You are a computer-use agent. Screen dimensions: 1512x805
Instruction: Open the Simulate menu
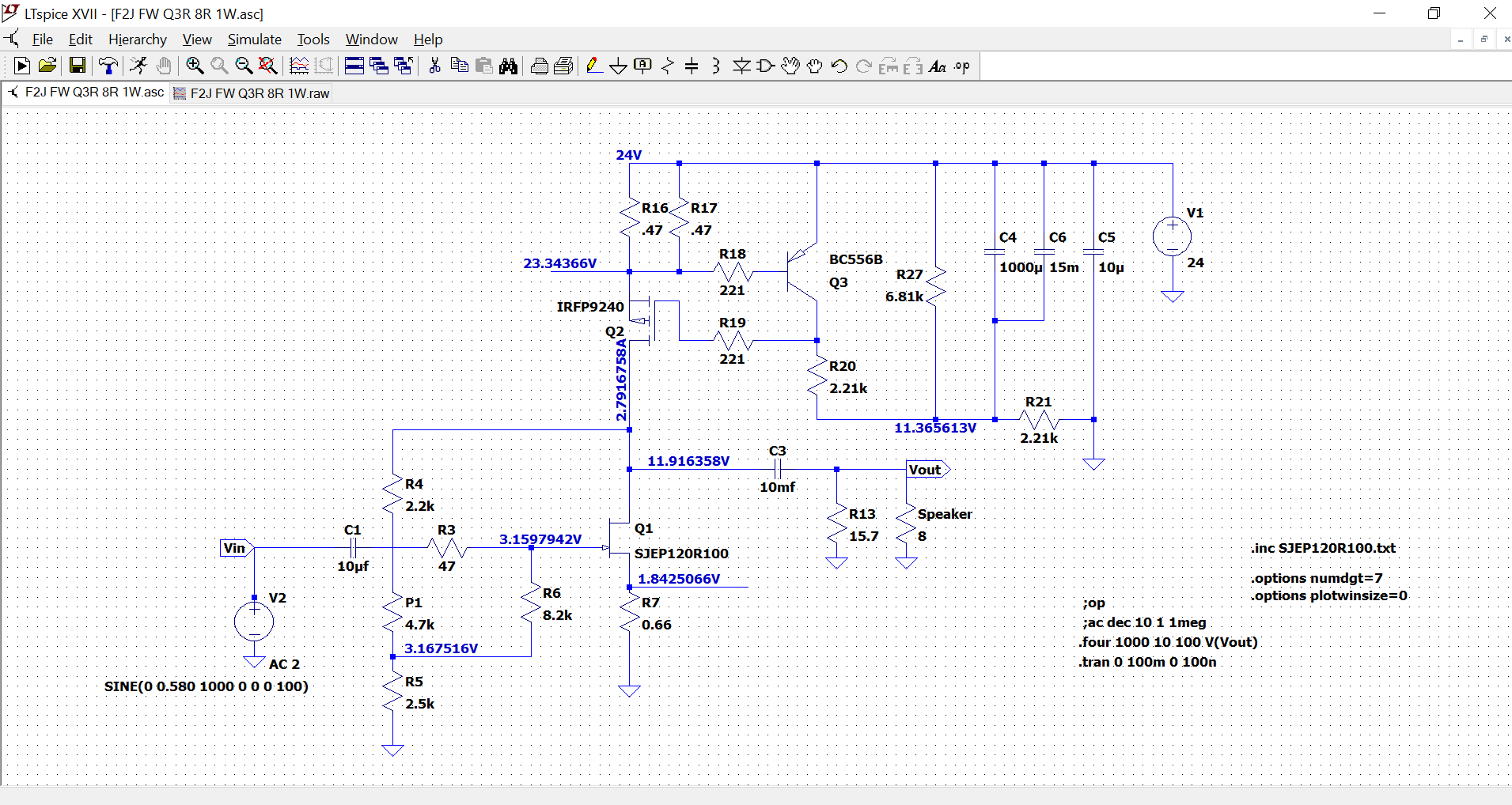coord(255,40)
